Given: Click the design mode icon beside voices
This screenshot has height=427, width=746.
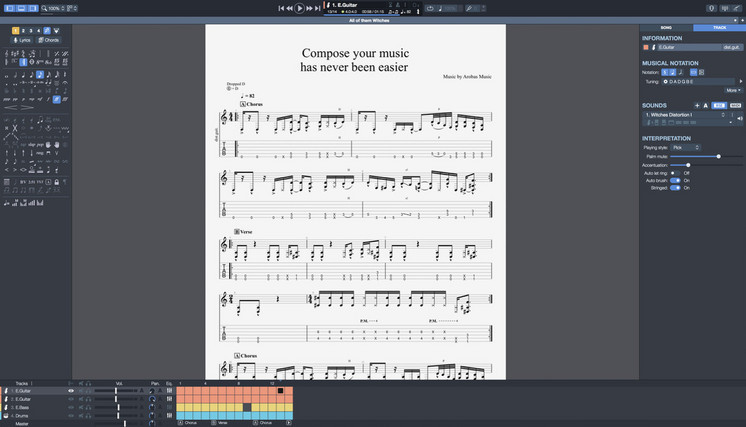Looking at the screenshot, I should [x=56, y=30].
